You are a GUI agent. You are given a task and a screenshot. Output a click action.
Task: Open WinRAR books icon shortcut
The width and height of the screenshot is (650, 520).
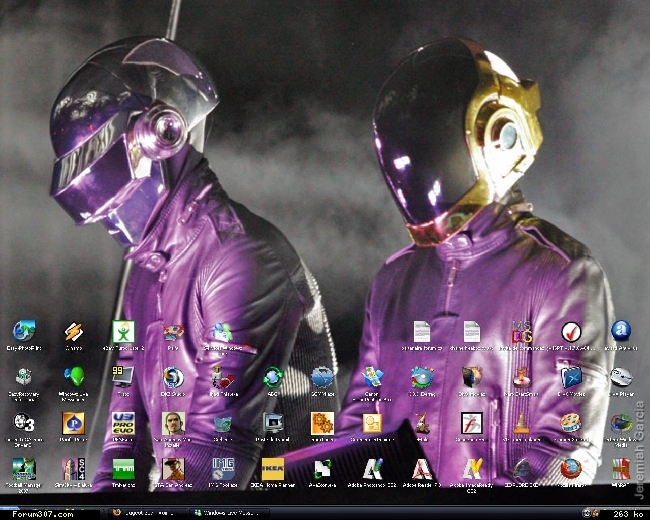[x=621, y=469]
